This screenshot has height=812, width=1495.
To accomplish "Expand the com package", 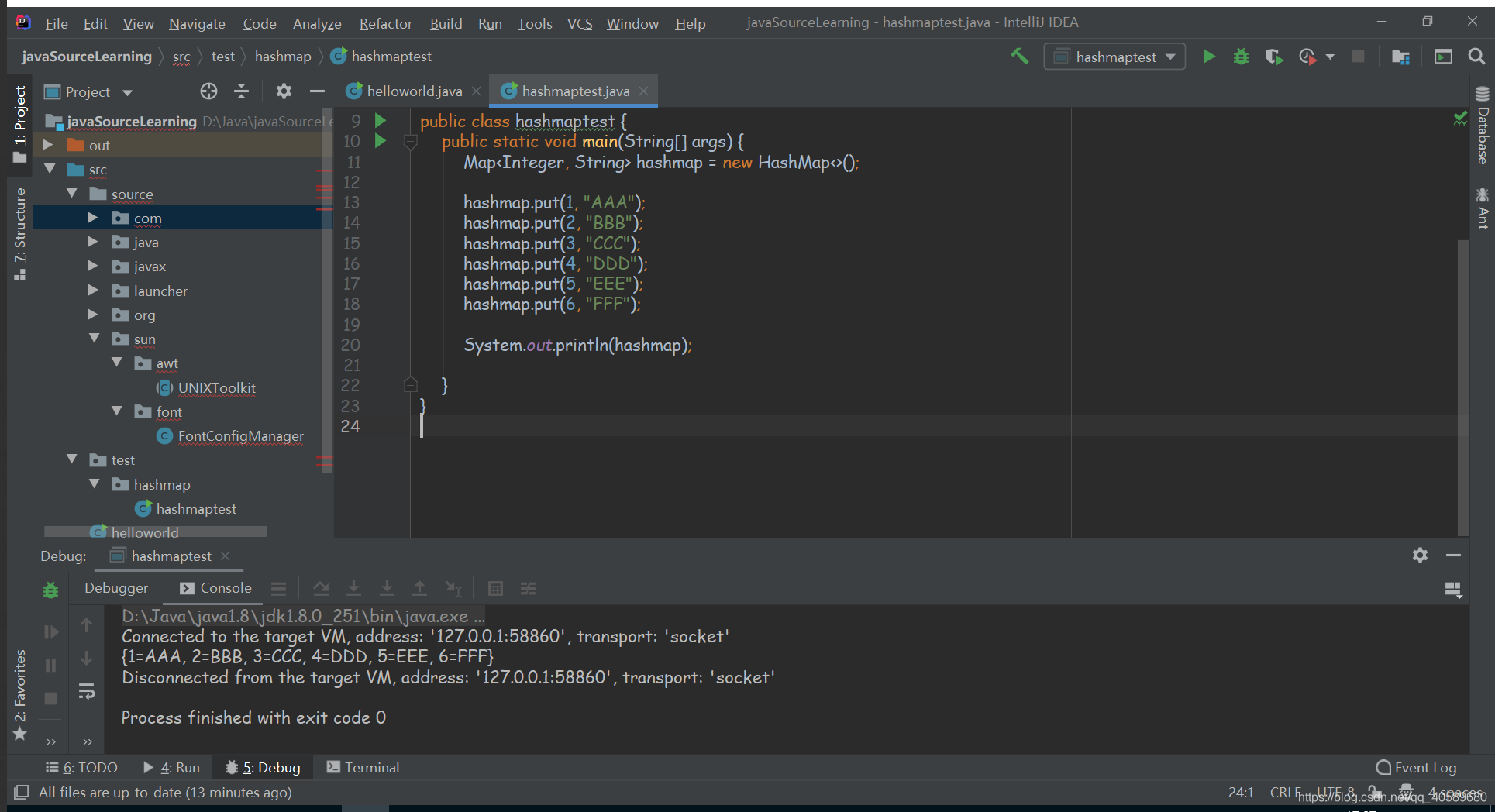I will 93,218.
